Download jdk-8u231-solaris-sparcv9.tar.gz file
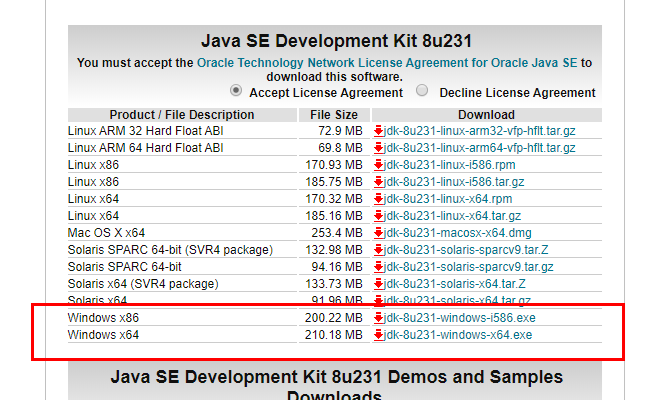650x400 pixels. coord(468,267)
